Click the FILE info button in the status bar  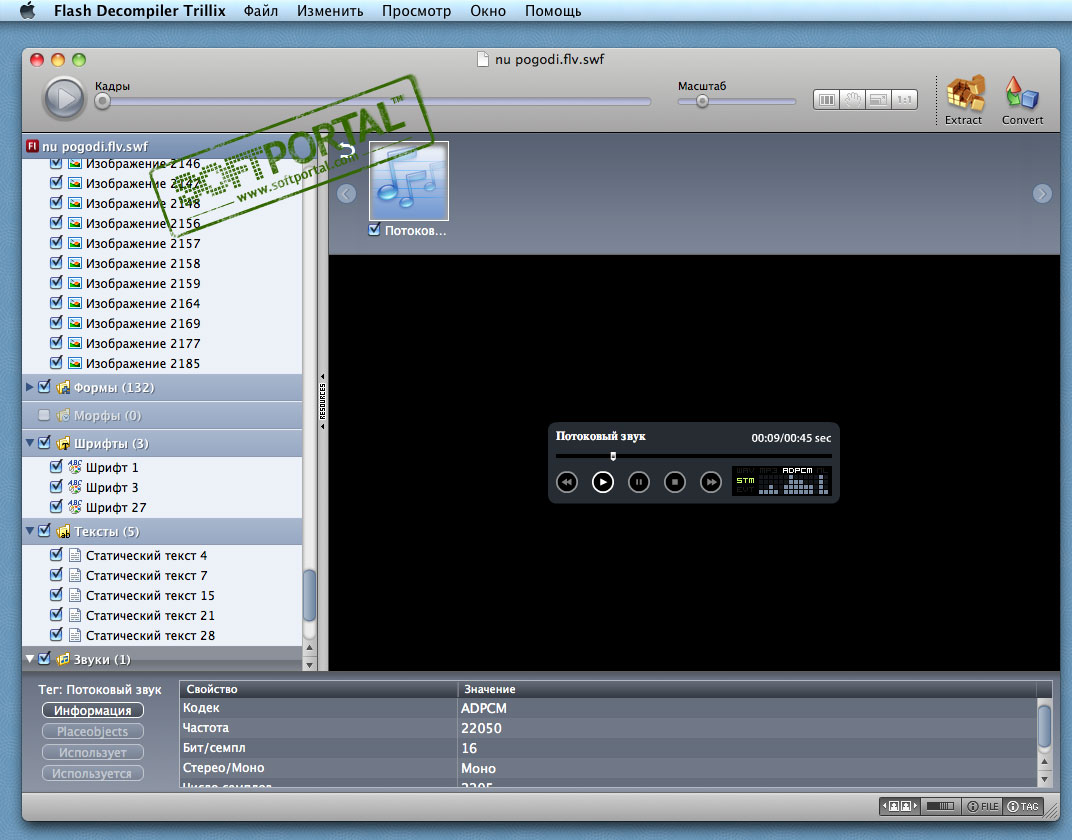click(x=982, y=807)
